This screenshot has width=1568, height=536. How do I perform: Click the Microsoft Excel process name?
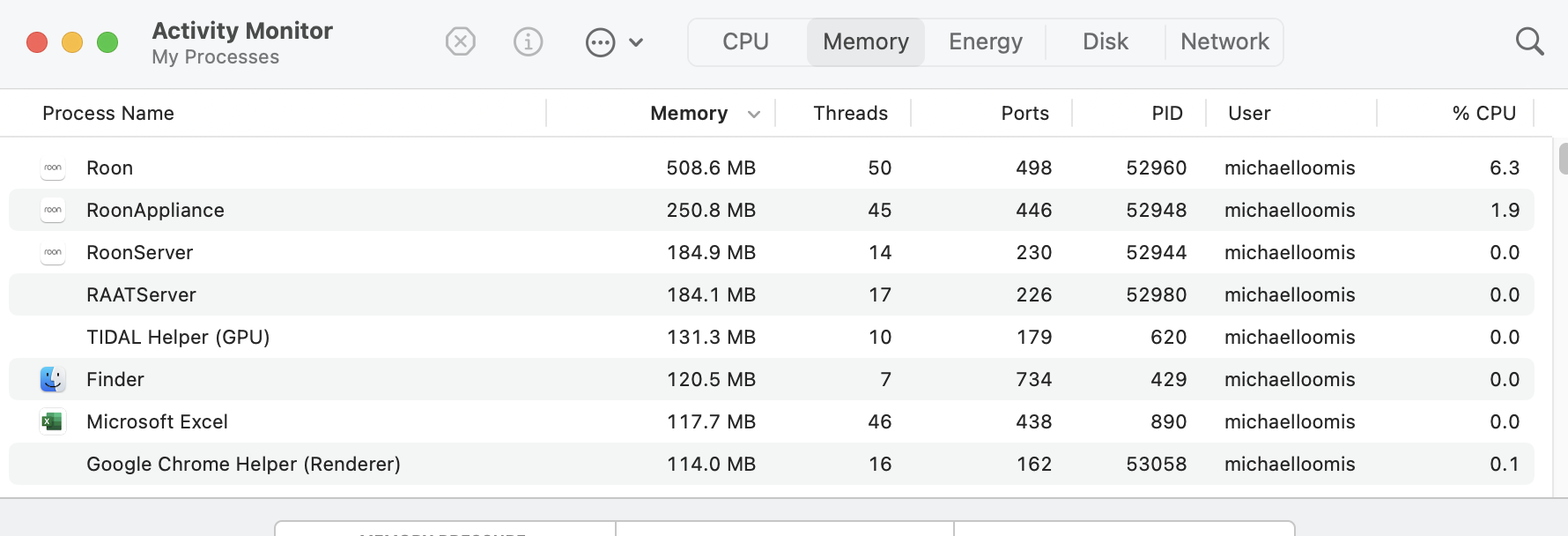(158, 421)
